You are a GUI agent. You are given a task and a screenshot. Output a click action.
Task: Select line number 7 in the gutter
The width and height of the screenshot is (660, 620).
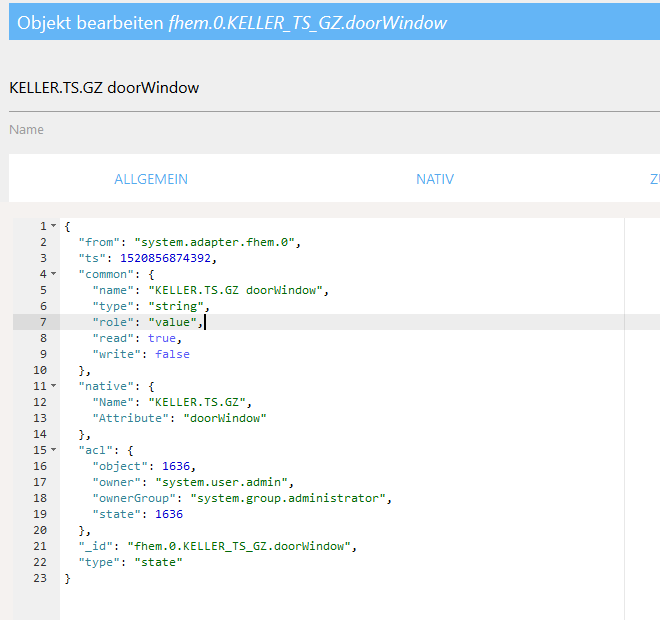tap(43, 322)
